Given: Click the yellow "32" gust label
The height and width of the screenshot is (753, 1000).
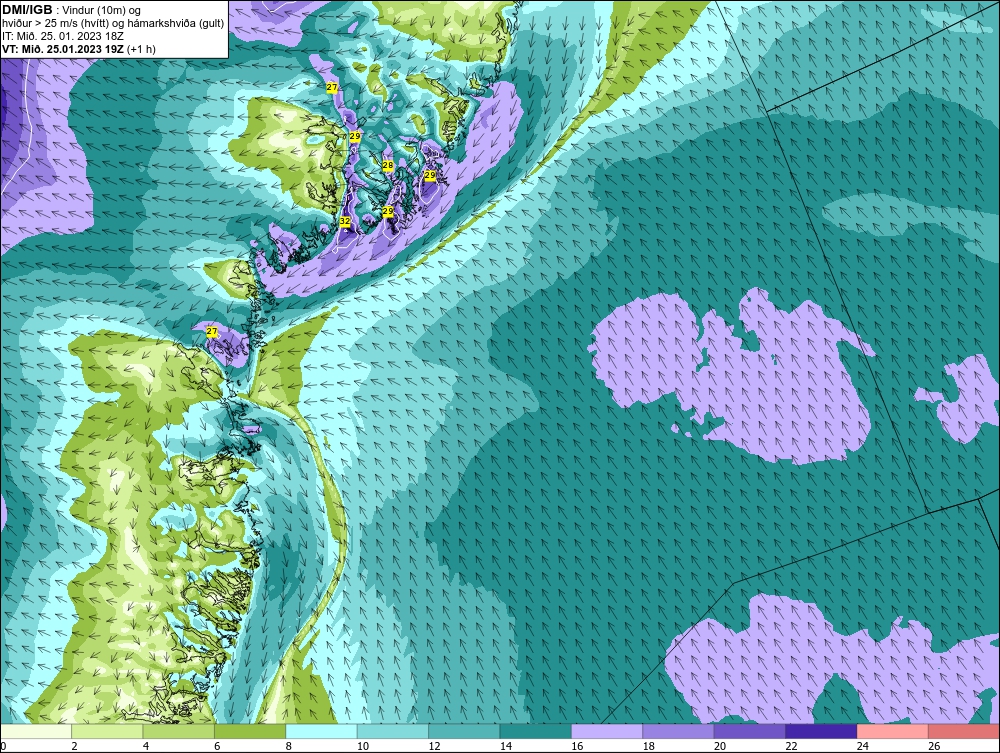Looking at the screenshot, I should (x=344, y=221).
